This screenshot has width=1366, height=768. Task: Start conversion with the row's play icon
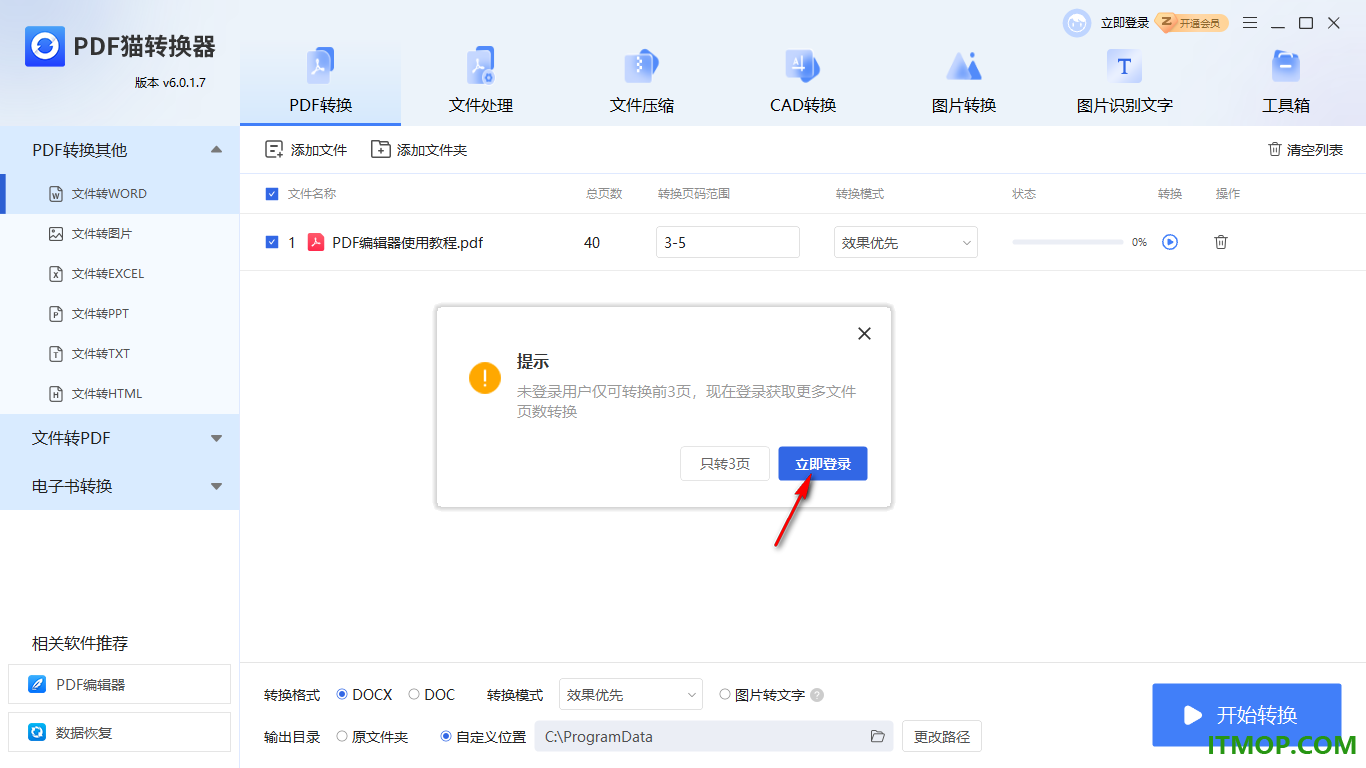[1170, 242]
